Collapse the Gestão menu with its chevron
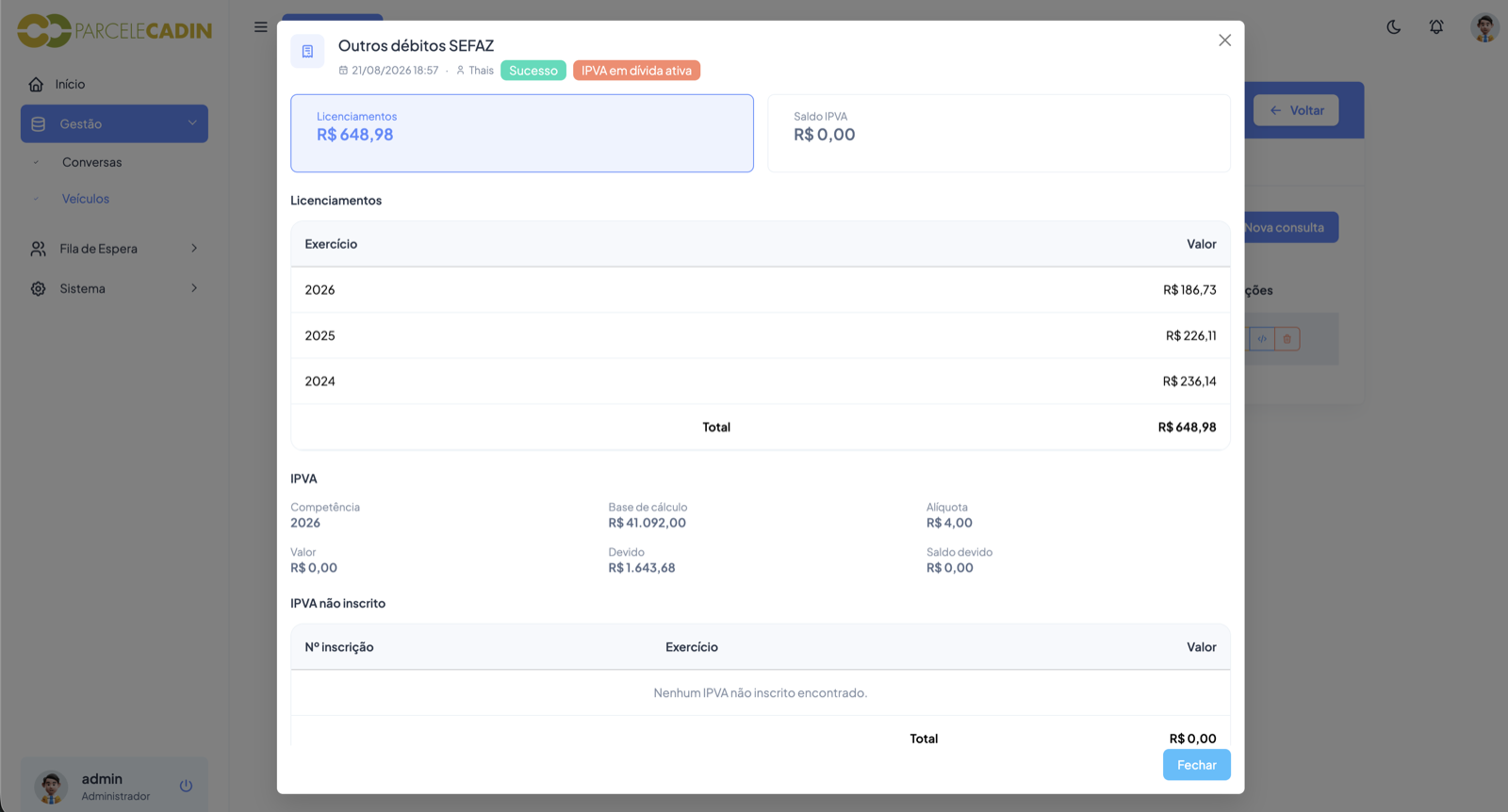1508x812 pixels. tap(192, 123)
